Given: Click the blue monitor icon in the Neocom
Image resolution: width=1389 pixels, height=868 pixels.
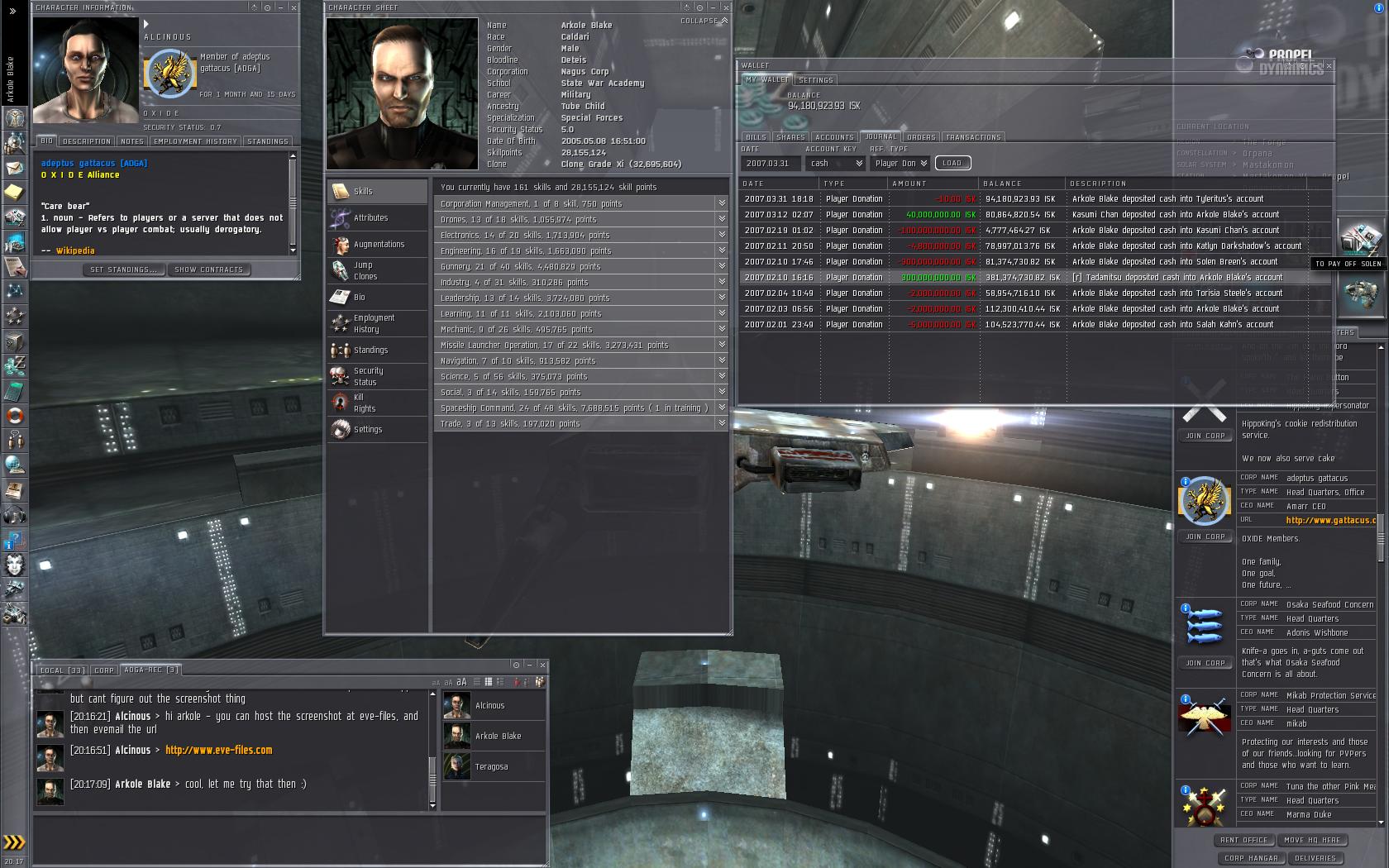Looking at the screenshot, I should [x=15, y=241].
